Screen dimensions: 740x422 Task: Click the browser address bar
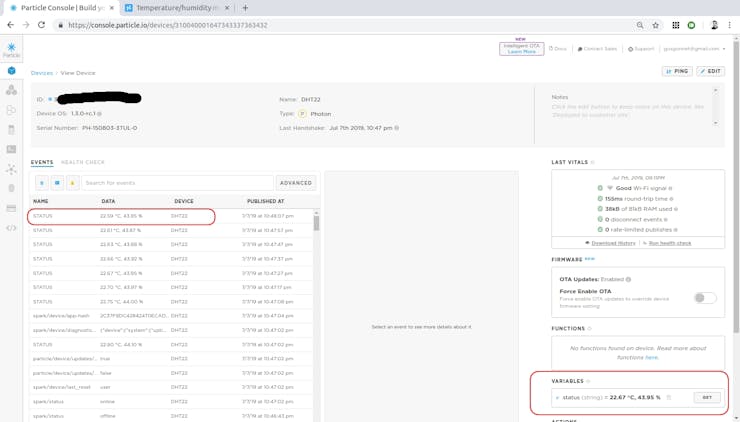345,25
